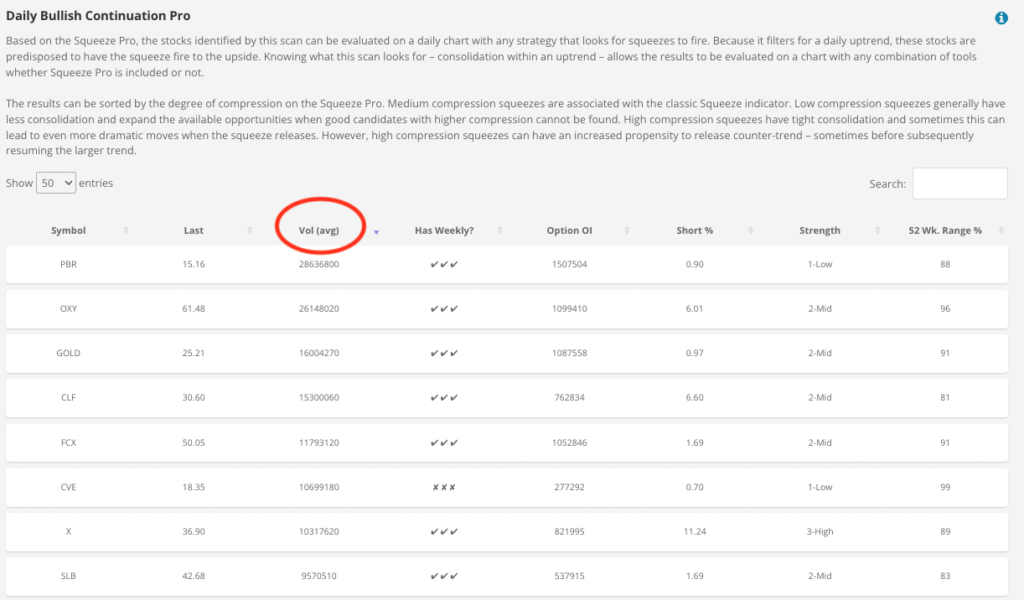Click SLB row weekly checkmarks
The height and width of the screenshot is (600, 1024).
444,576
